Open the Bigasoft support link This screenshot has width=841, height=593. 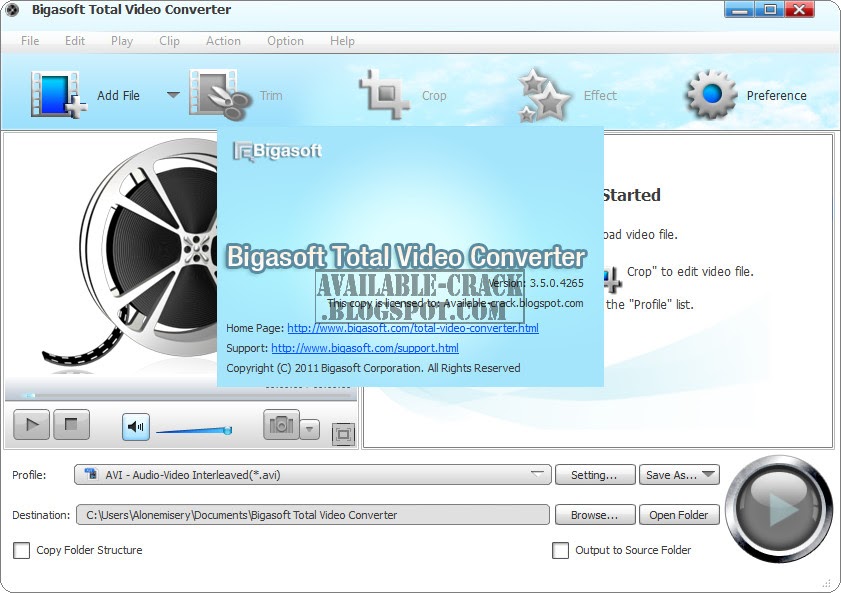click(365, 348)
